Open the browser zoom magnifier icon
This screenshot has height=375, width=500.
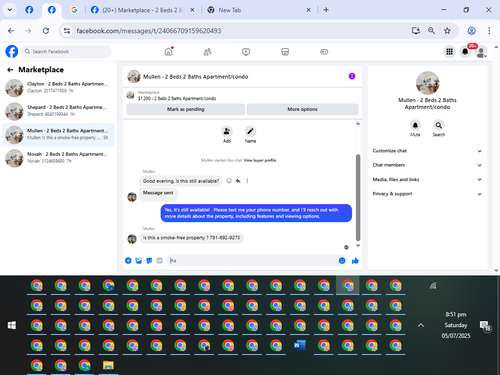point(431,31)
